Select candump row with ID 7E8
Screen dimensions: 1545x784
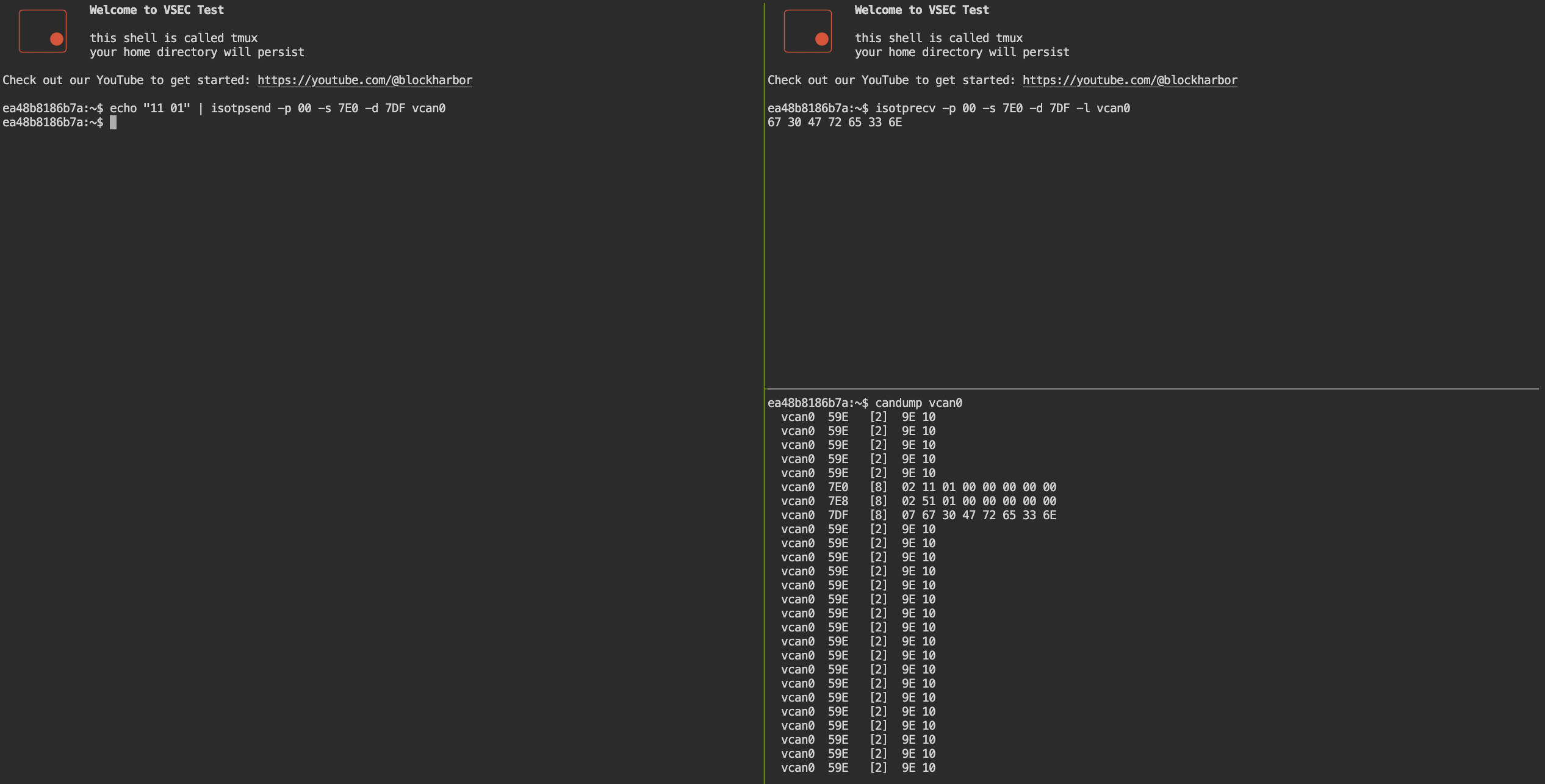point(918,502)
